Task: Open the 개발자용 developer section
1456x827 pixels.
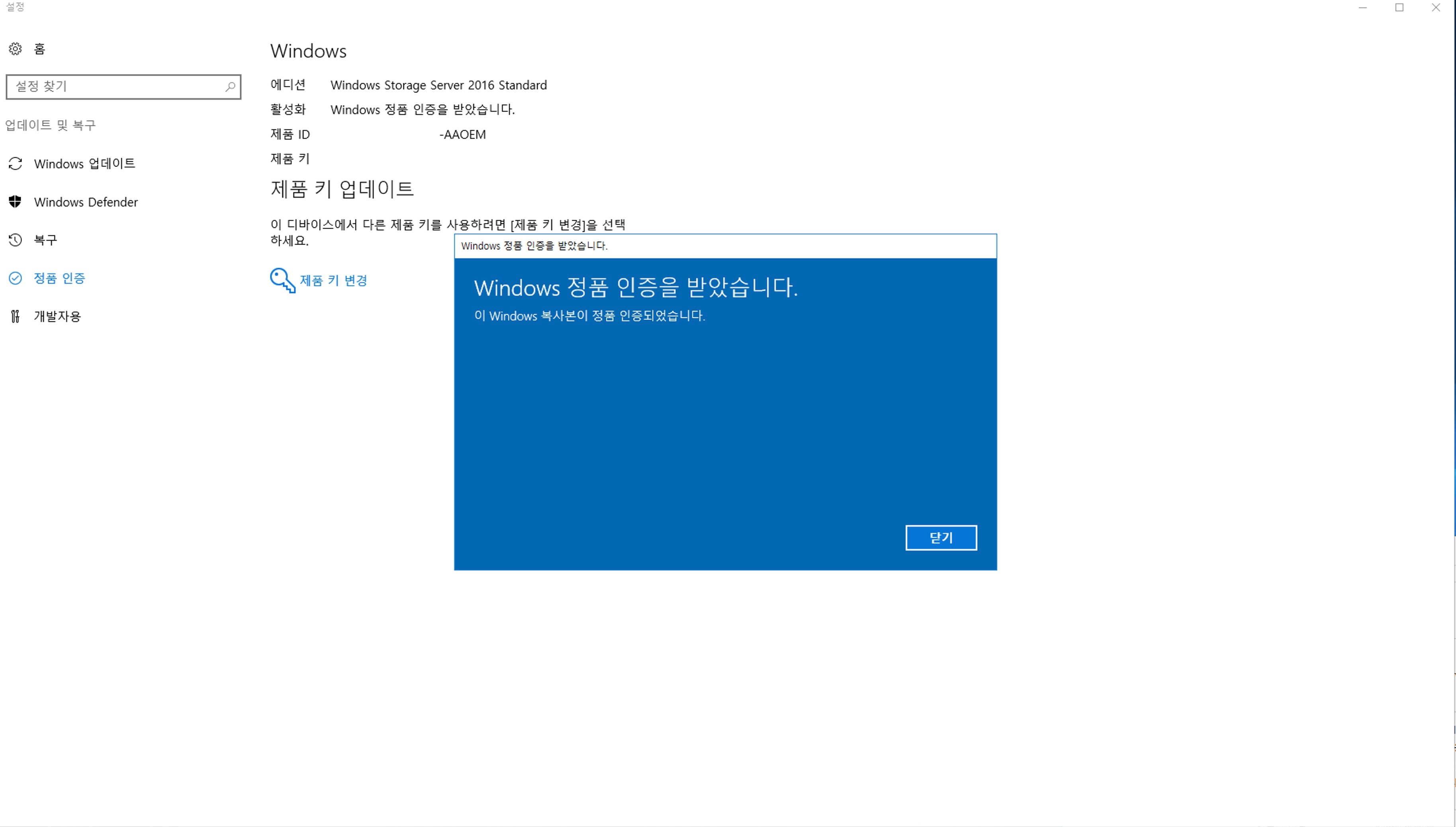Action: click(57, 316)
